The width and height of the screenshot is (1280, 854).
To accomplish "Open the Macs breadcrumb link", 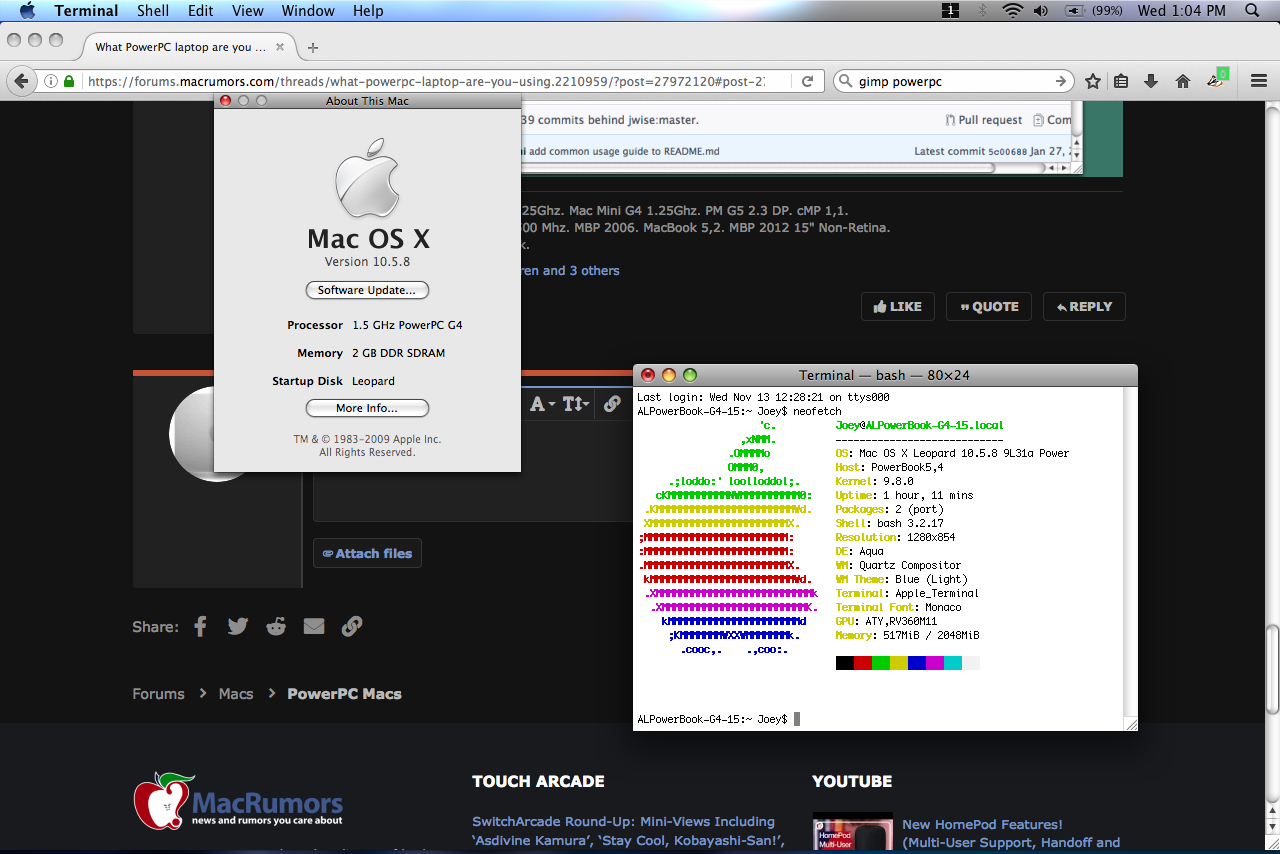I will point(236,694).
